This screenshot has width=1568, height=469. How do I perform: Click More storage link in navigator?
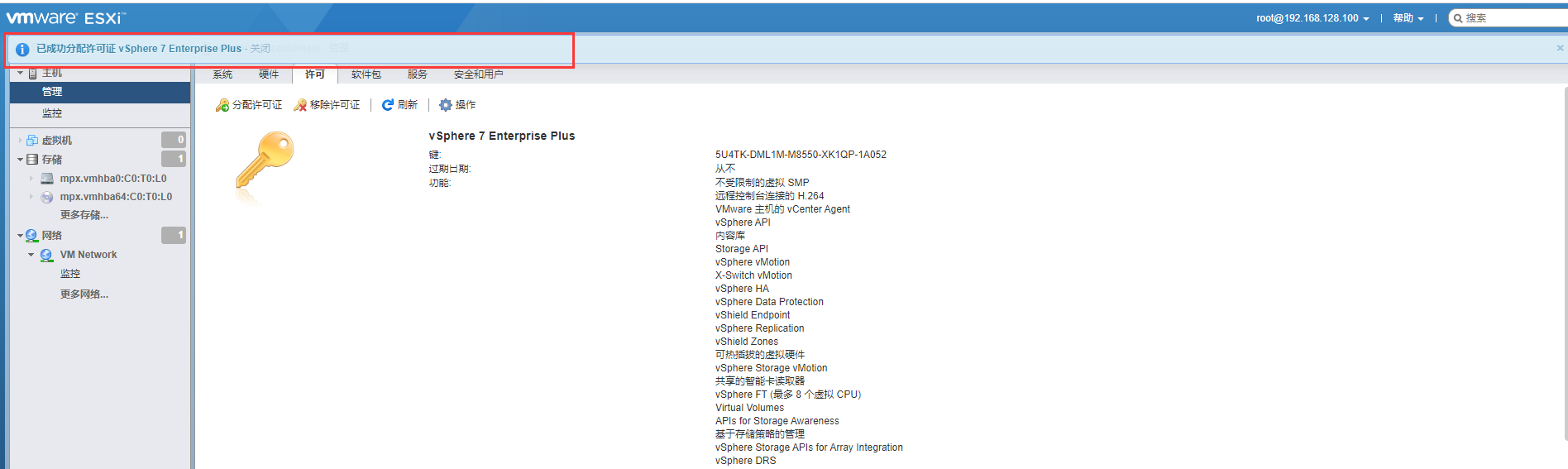84,215
